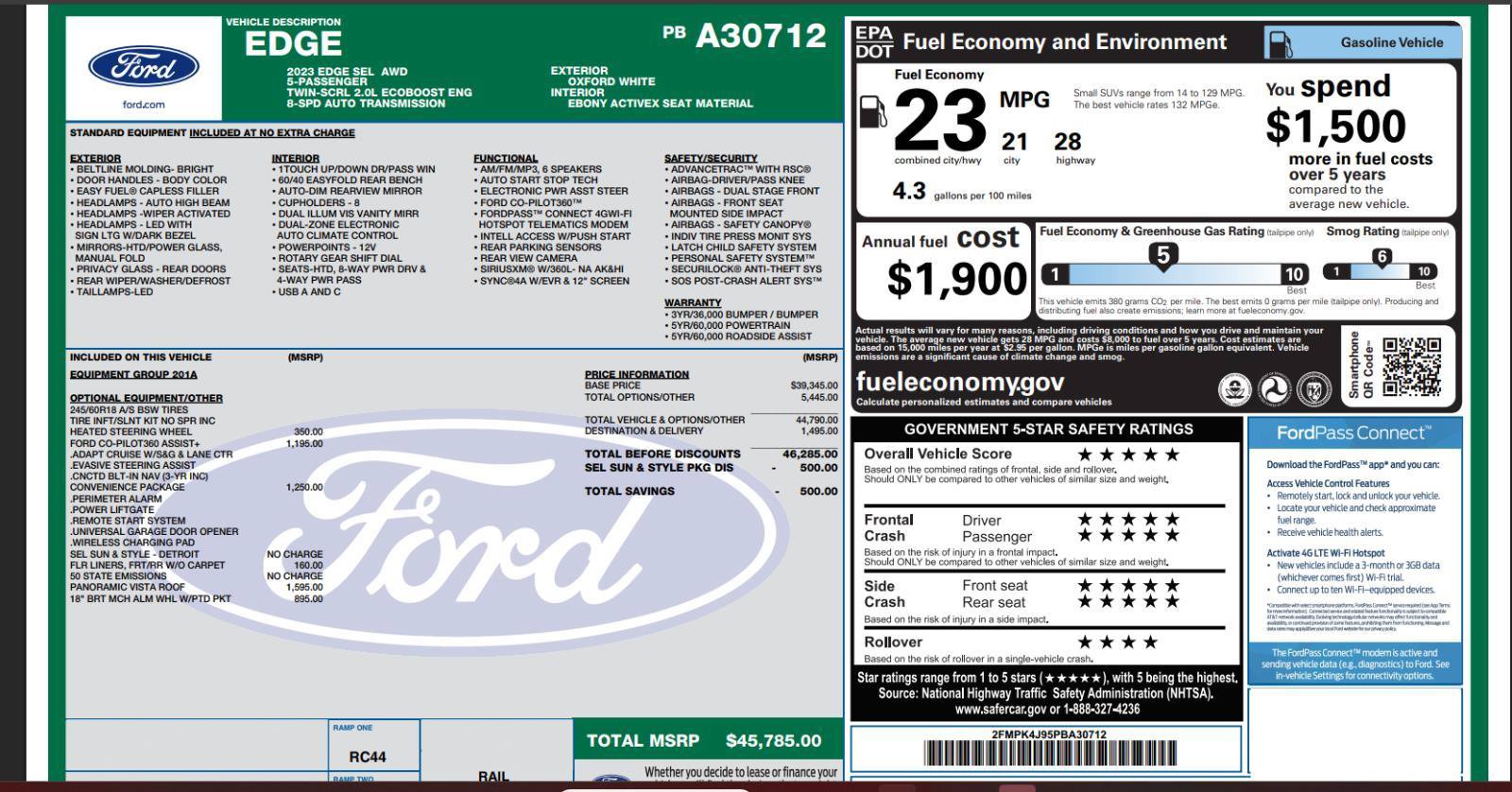The height and width of the screenshot is (792, 1512).
Task: Open the fueleconomy.gov link
Action: click(x=959, y=382)
